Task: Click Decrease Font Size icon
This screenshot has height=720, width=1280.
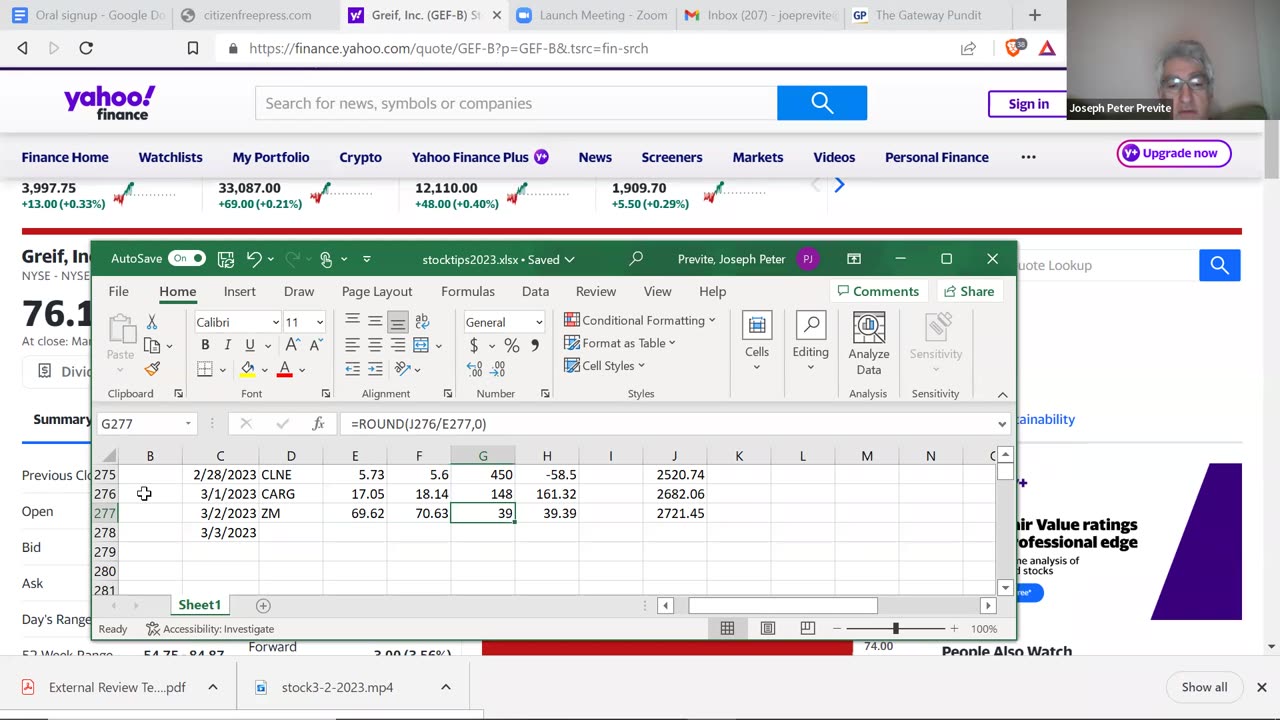Action: click(x=316, y=345)
